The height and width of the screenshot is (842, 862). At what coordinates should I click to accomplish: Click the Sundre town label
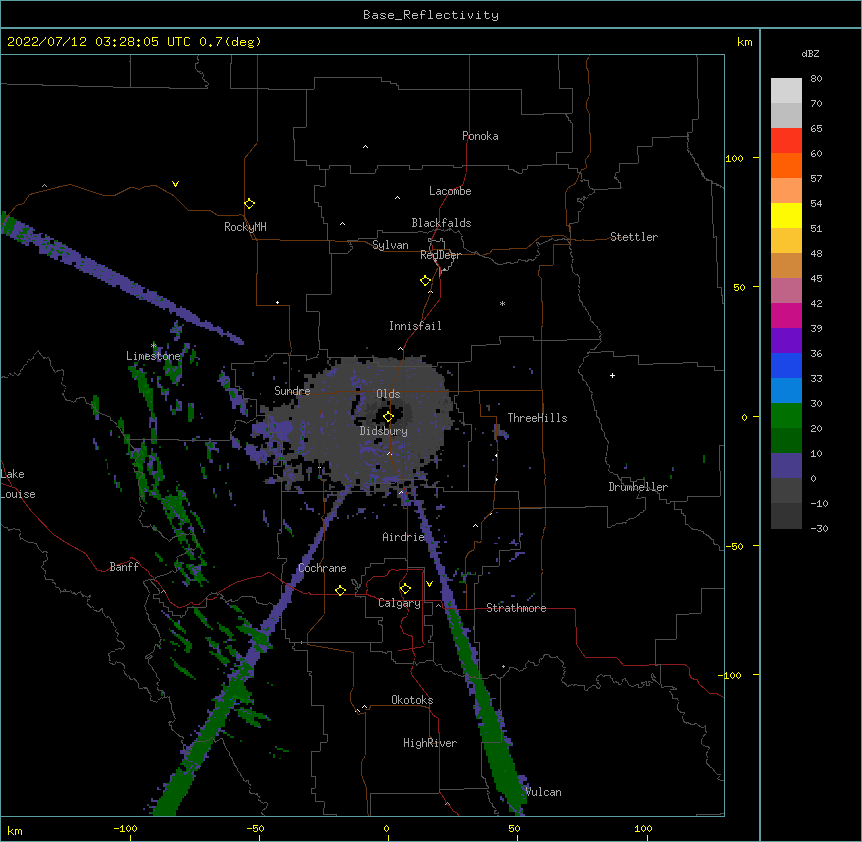(292, 391)
